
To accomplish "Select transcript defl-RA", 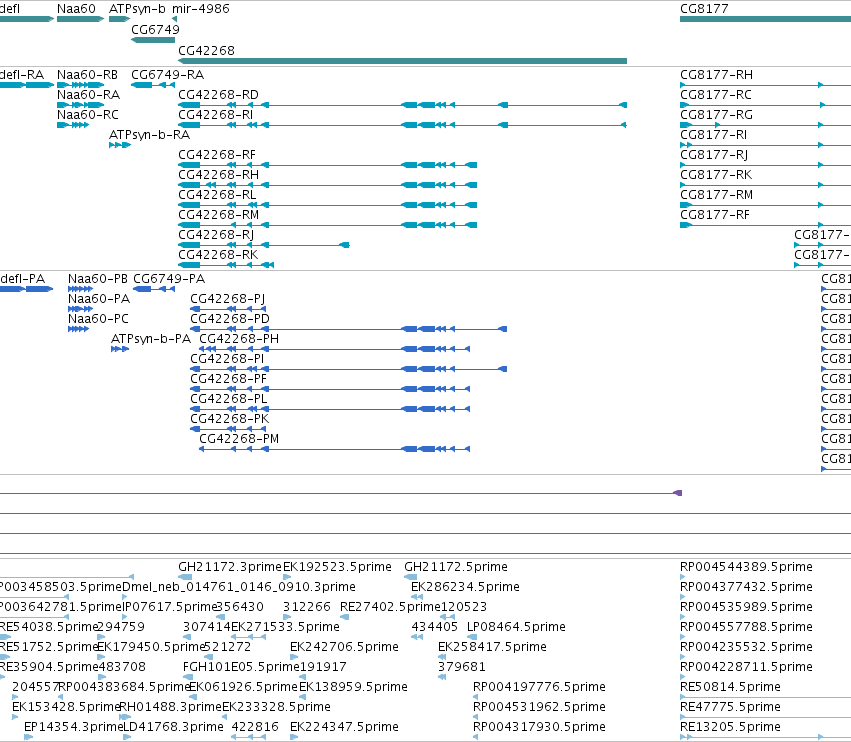I will pos(22,75).
